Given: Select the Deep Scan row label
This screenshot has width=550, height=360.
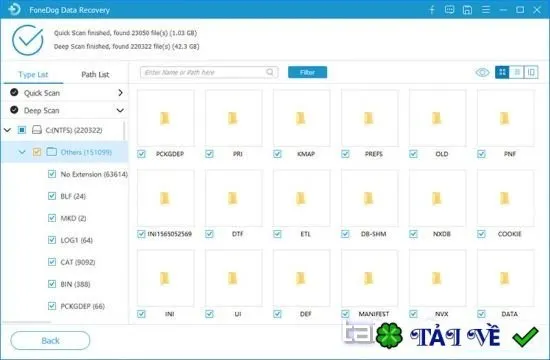Looking at the screenshot, I should coord(41,111).
